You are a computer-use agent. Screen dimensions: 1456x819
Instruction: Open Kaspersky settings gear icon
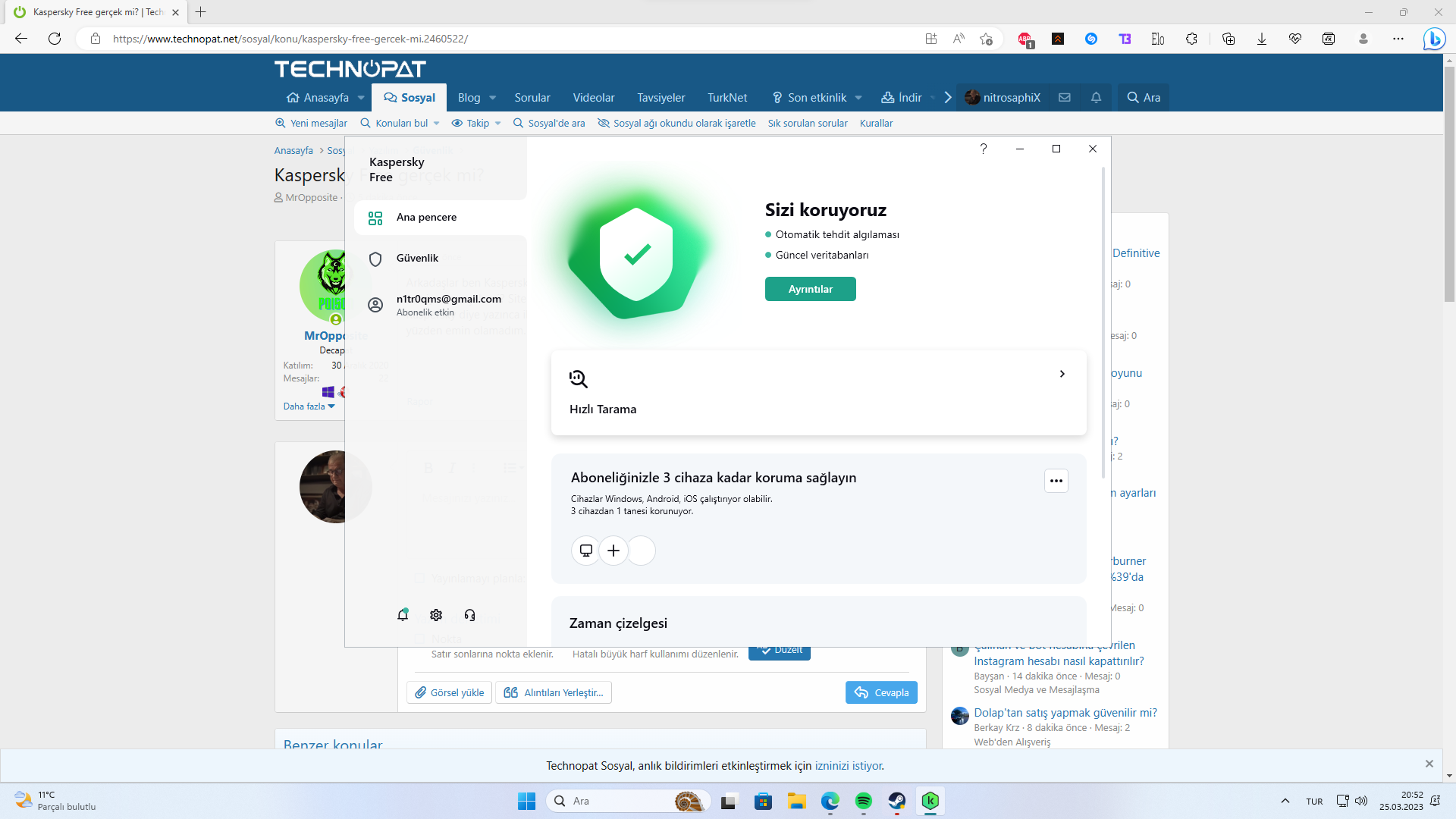point(436,615)
